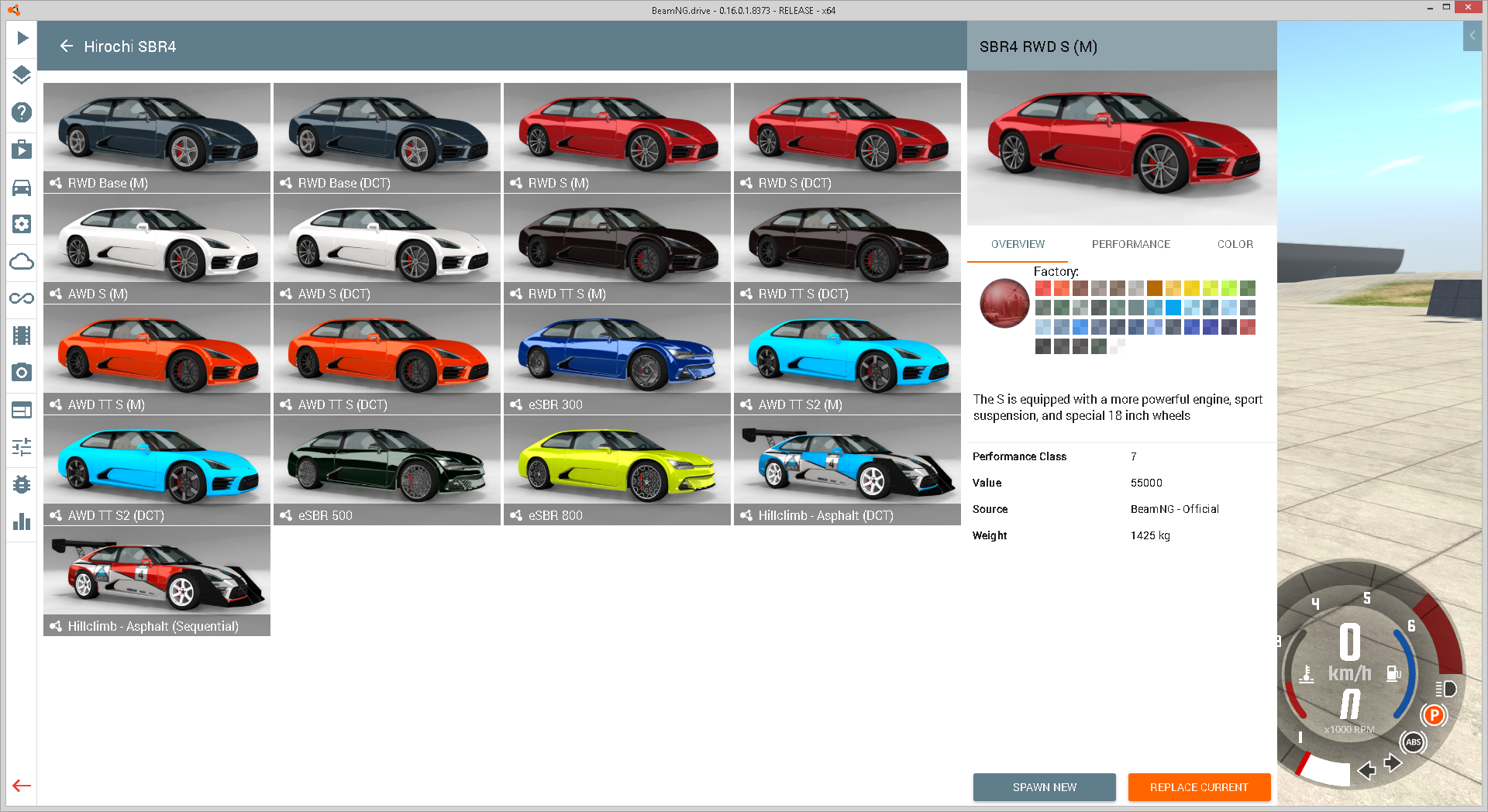Switch to the Color tab
This screenshot has width=1488, height=812.
tap(1235, 244)
